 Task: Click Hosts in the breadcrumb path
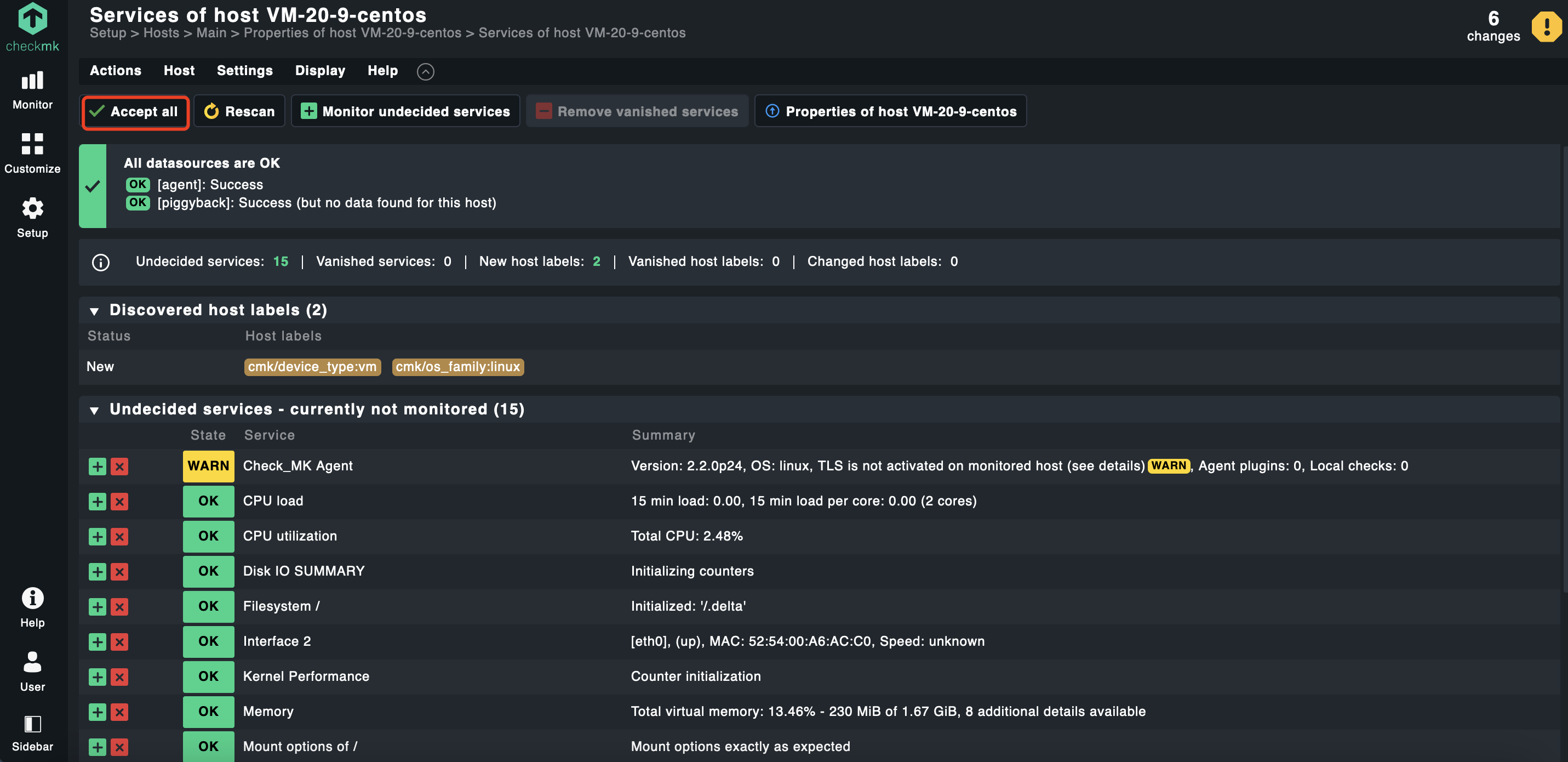[x=161, y=33]
